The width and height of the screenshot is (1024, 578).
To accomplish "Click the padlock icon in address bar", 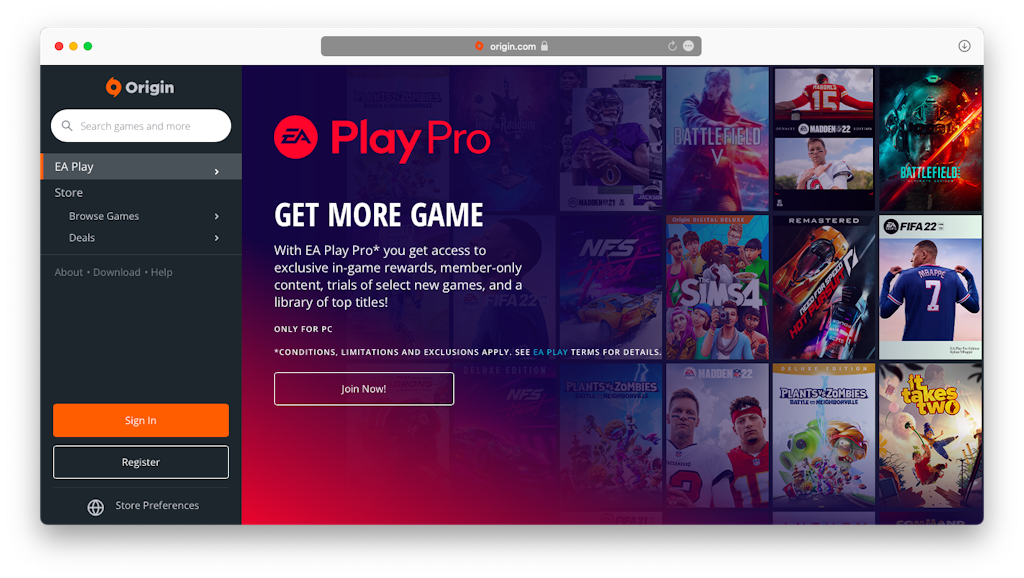I will 544,46.
